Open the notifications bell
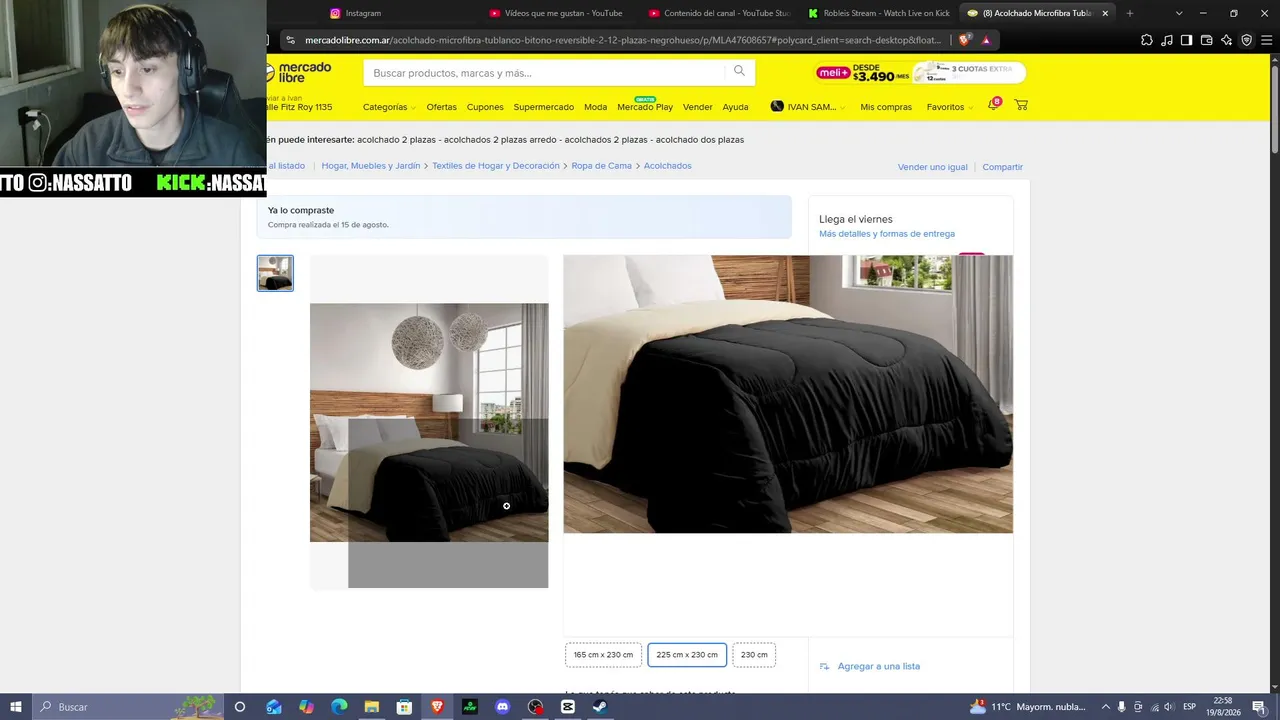Screen dimensions: 1280x720 pyautogui.click(x=993, y=105)
